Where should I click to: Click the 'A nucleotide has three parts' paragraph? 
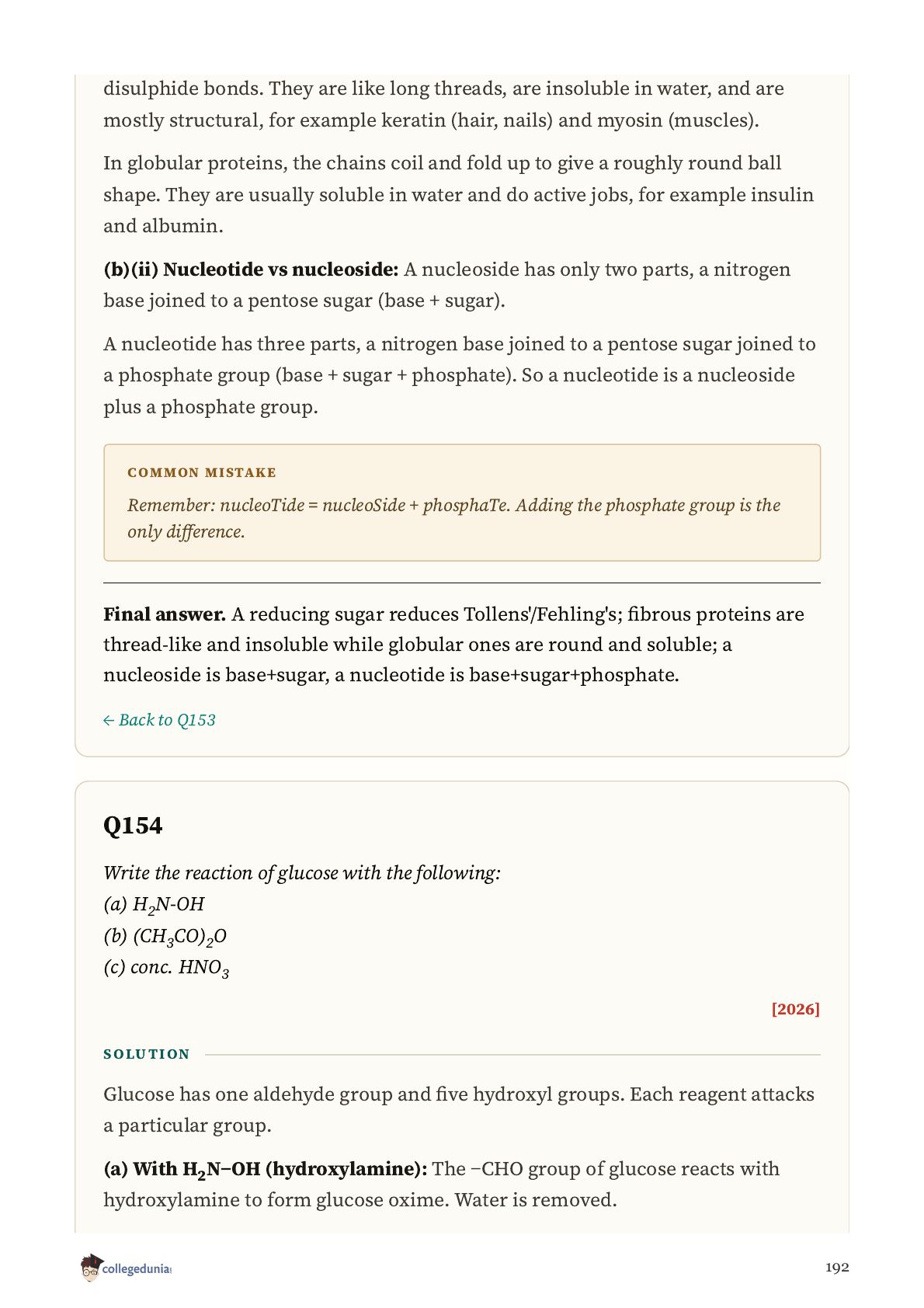[x=460, y=375]
